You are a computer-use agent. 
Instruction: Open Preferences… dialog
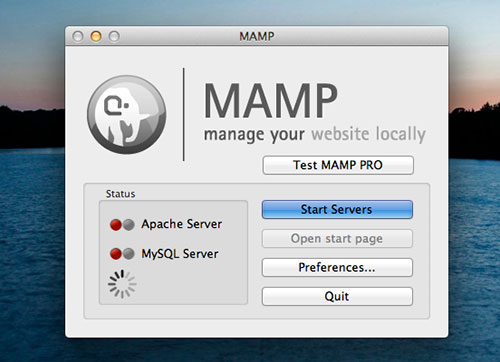(337, 268)
